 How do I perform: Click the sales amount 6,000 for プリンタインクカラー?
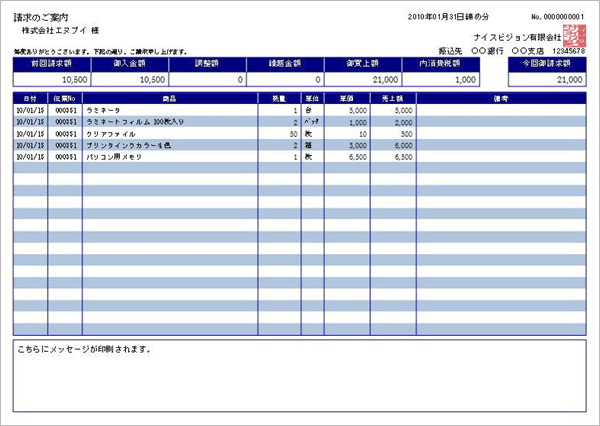click(x=404, y=146)
